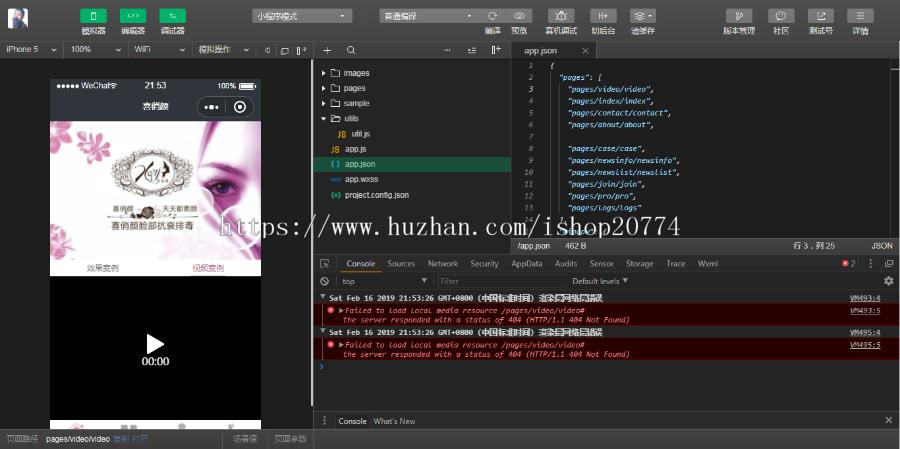Click the inspect element picker icon
This screenshot has width=900, height=449.
coord(325,264)
